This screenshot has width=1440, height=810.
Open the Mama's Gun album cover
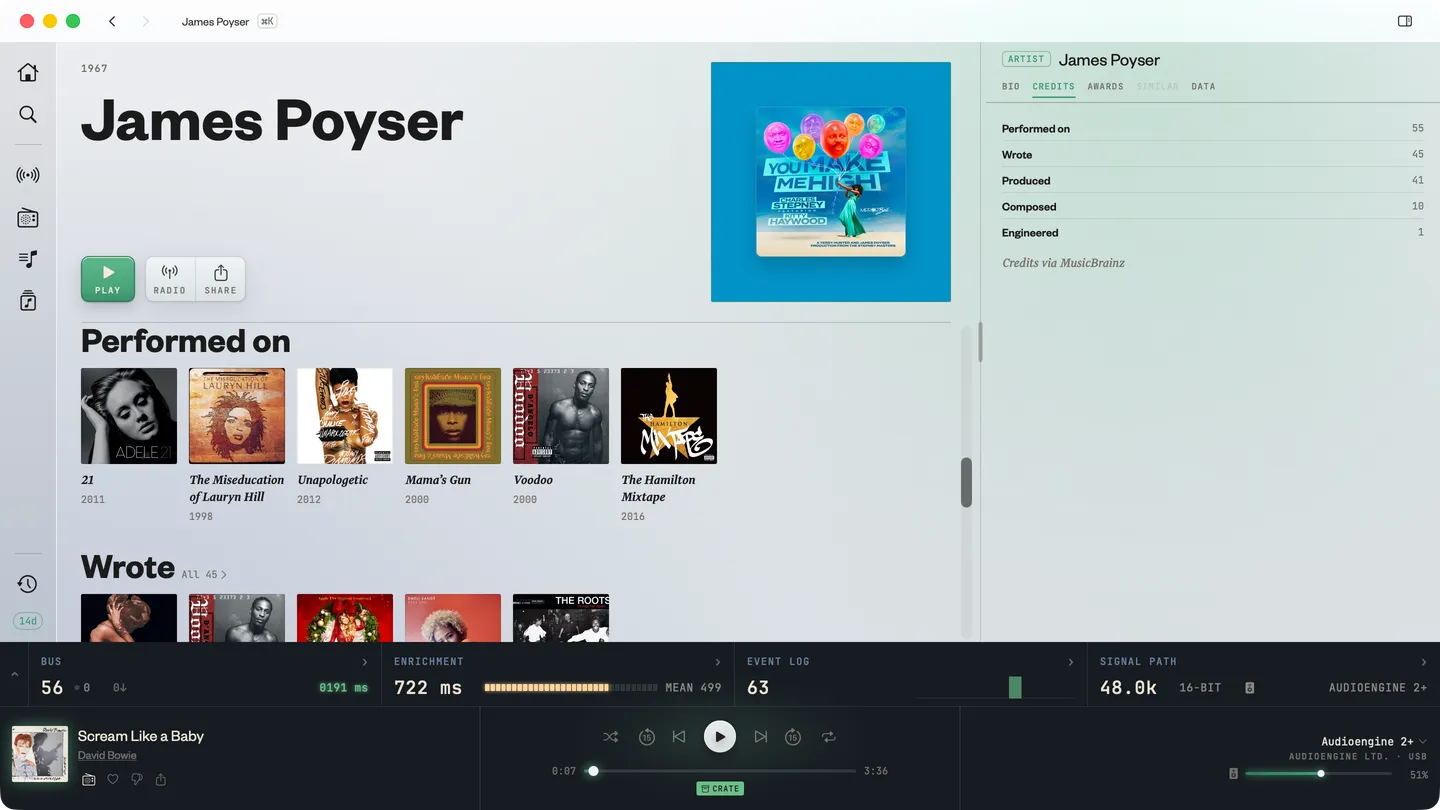tap(453, 416)
